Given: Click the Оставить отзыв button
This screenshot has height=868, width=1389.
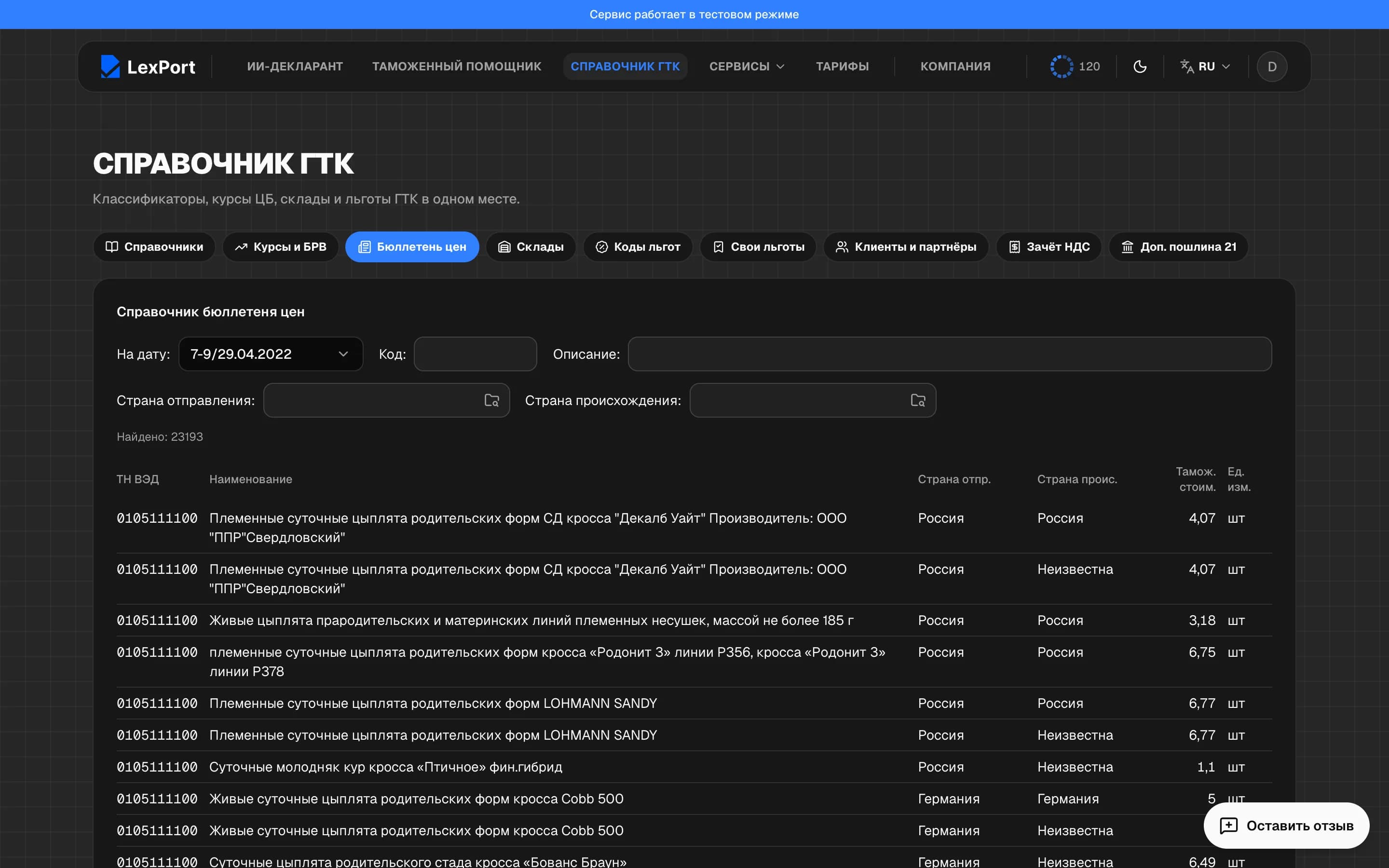Looking at the screenshot, I should click(1286, 826).
